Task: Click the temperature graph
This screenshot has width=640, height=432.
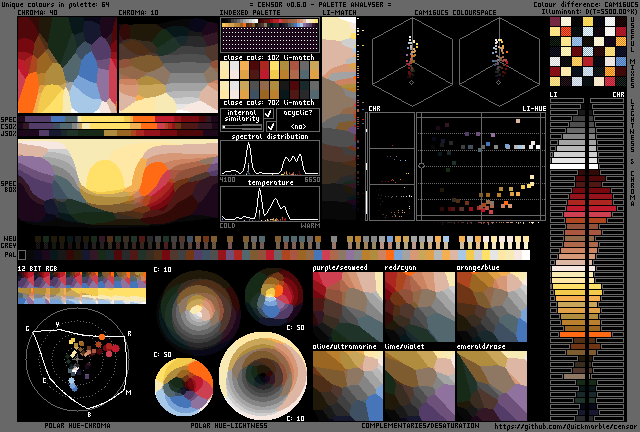Action: click(270, 204)
